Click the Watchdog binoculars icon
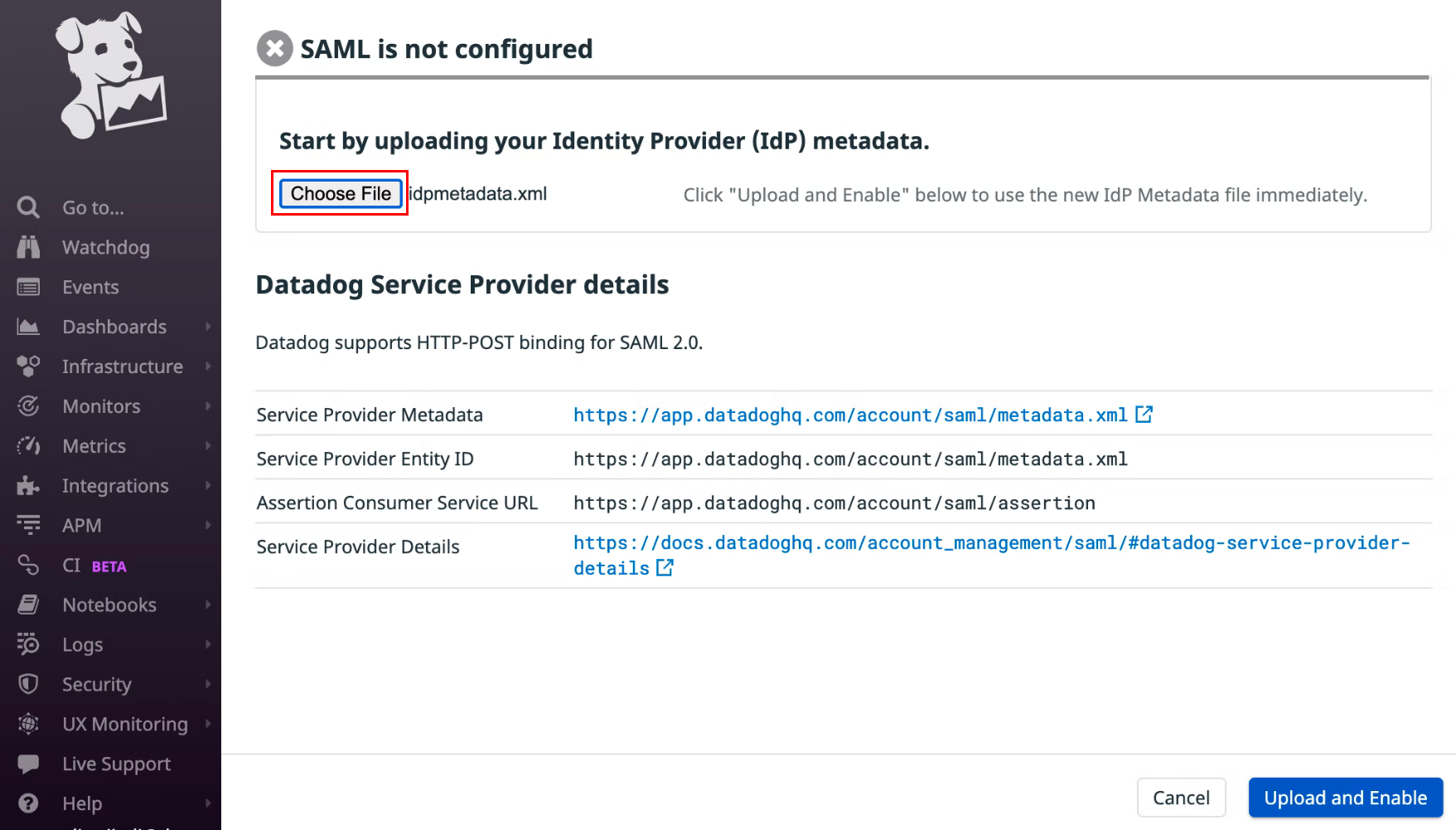The height and width of the screenshot is (830, 1456). click(28, 247)
